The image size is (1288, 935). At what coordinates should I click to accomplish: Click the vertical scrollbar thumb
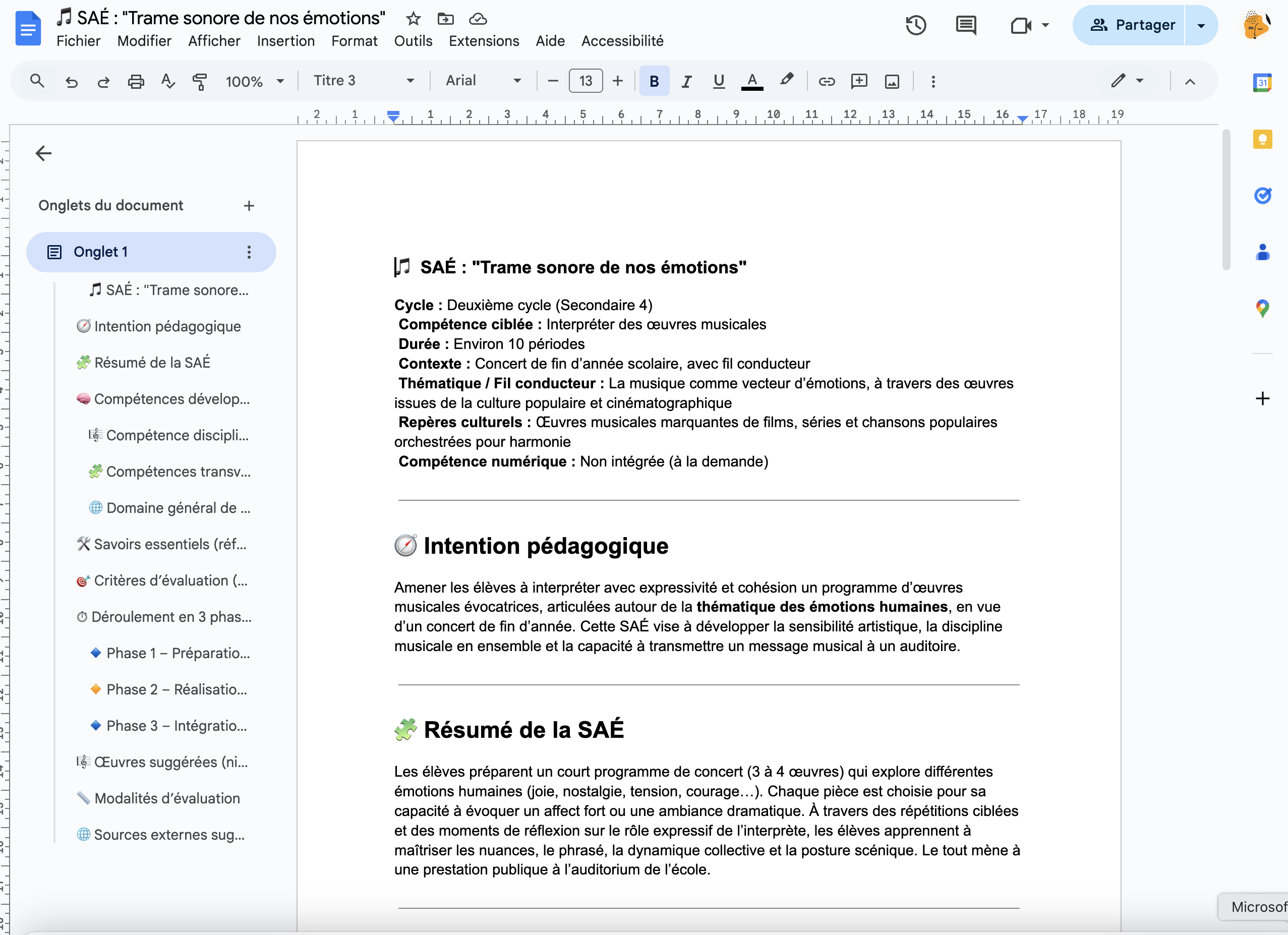tap(1226, 200)
